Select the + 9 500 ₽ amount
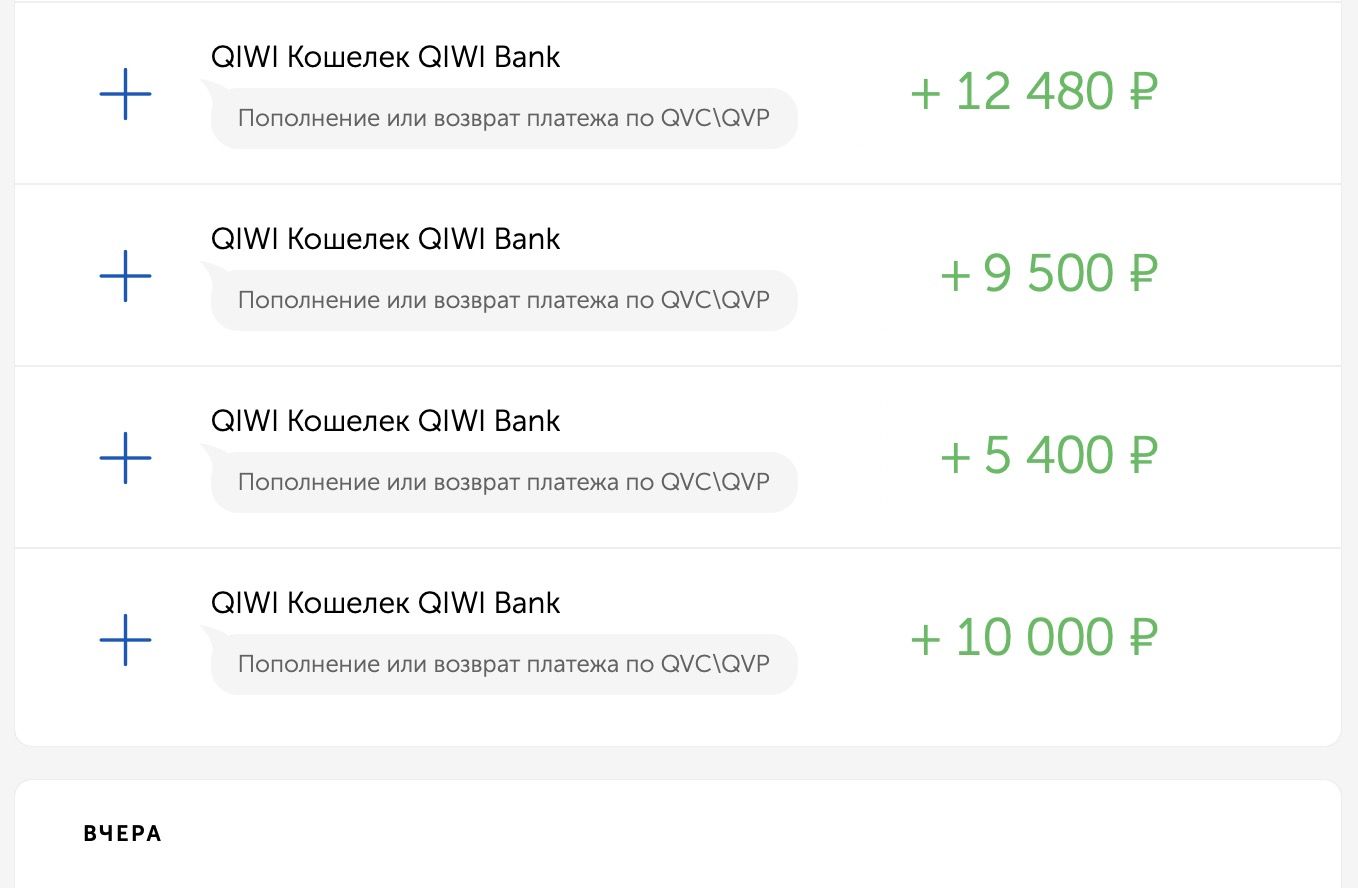This screenshot has width=1358, height=888. [1048, 275]
